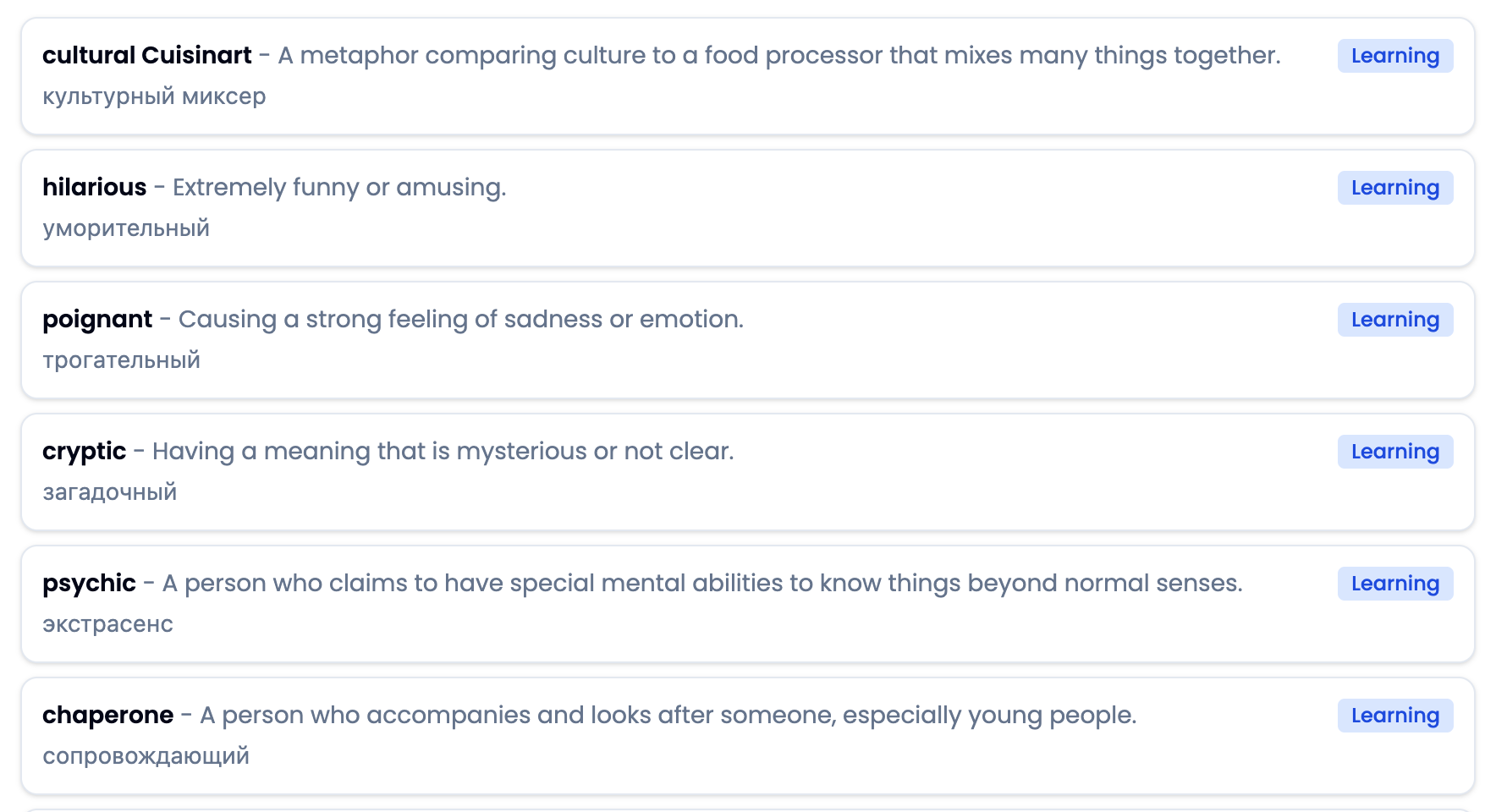Select the translation 'трогательный'
The width and height of the screenshot is (1496, 812).
coord(122,360)
